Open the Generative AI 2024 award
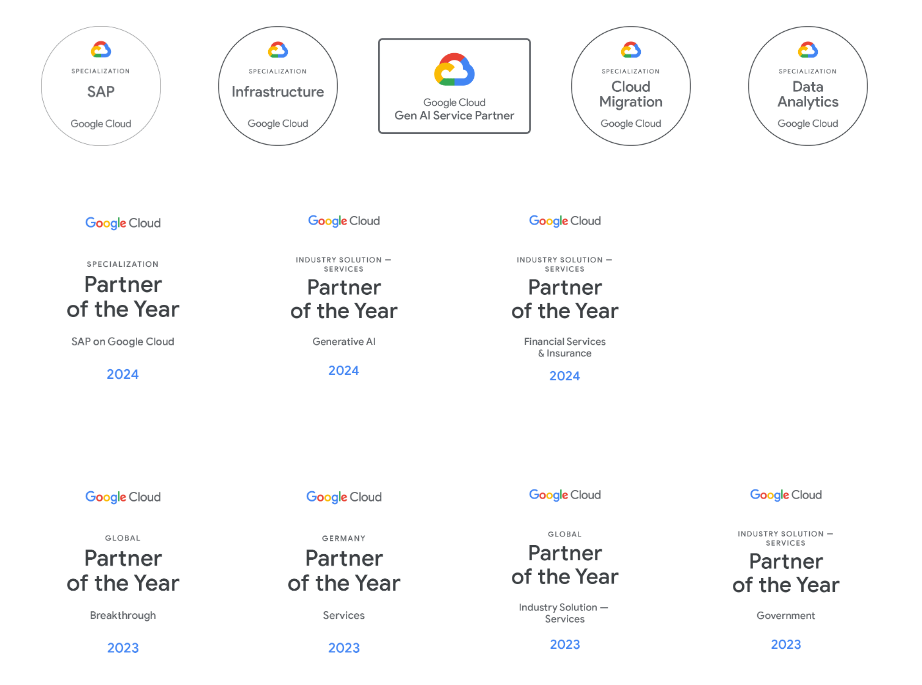The image size is (922, 685). (344, 298)
